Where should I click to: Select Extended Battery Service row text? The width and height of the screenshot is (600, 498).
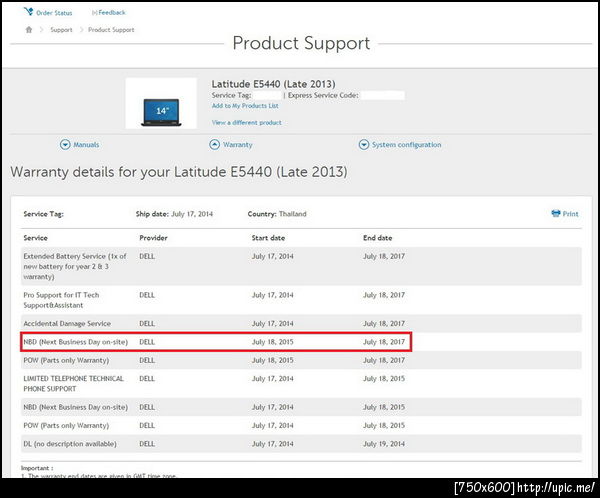pos(75,266)
